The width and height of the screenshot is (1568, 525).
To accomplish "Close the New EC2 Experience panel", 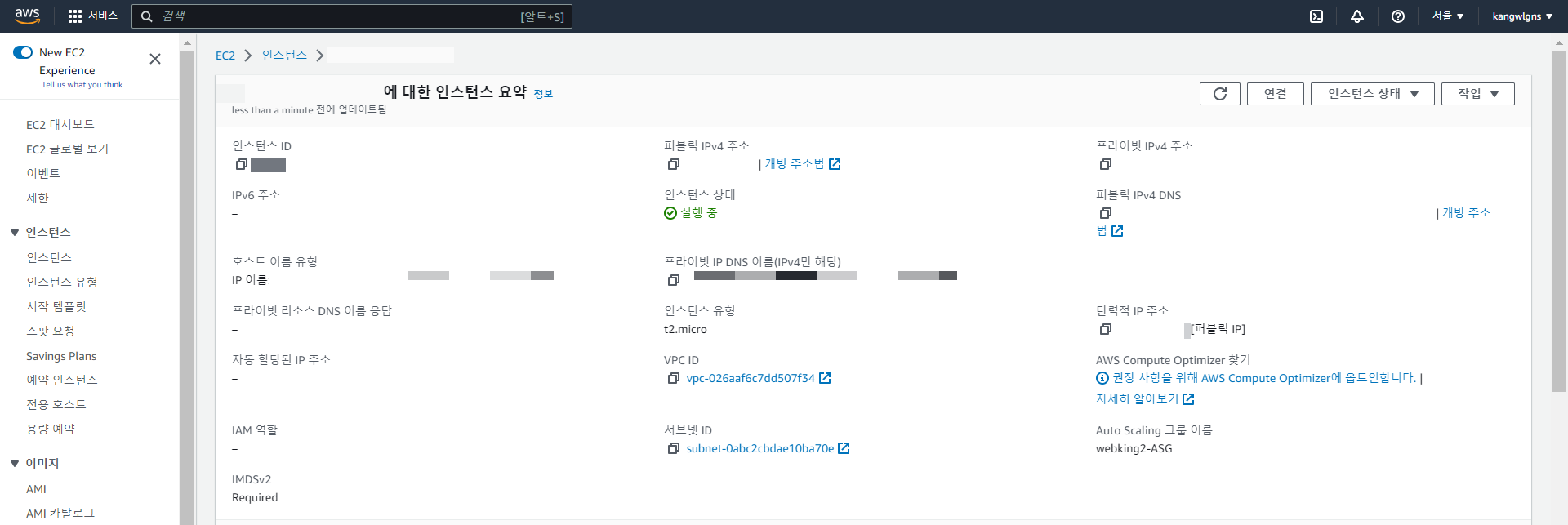I will pos(155,59).
